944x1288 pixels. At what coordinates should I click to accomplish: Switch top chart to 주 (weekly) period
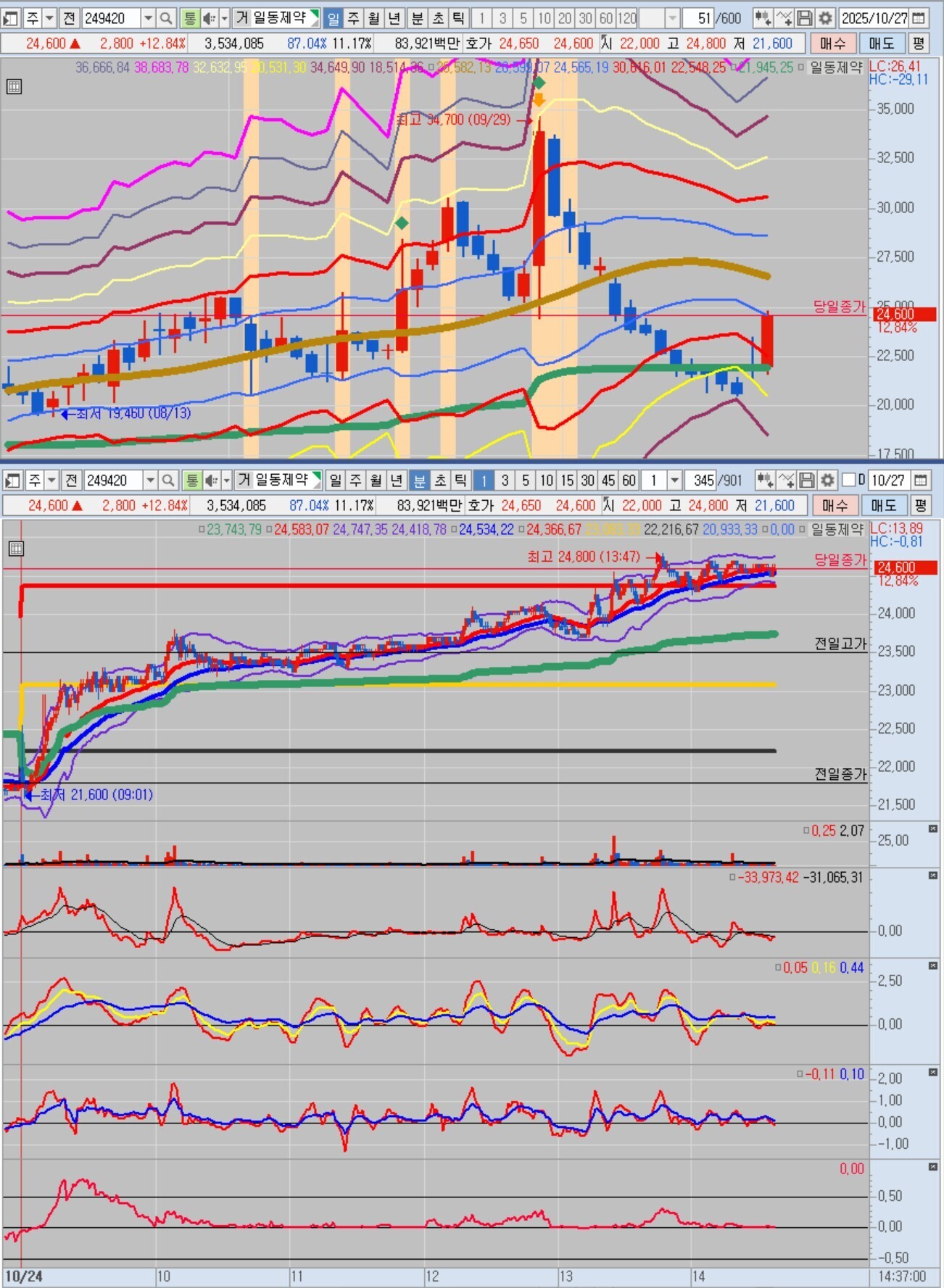tap(353, 18)
